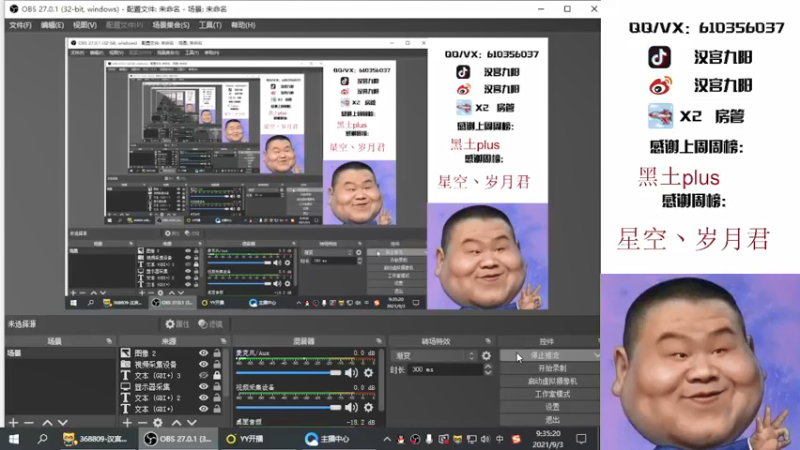The height and width of the screenshot is (450, 800).
Task: Click the 显示器采集 monitor source icon
Action: click(126, 387)
